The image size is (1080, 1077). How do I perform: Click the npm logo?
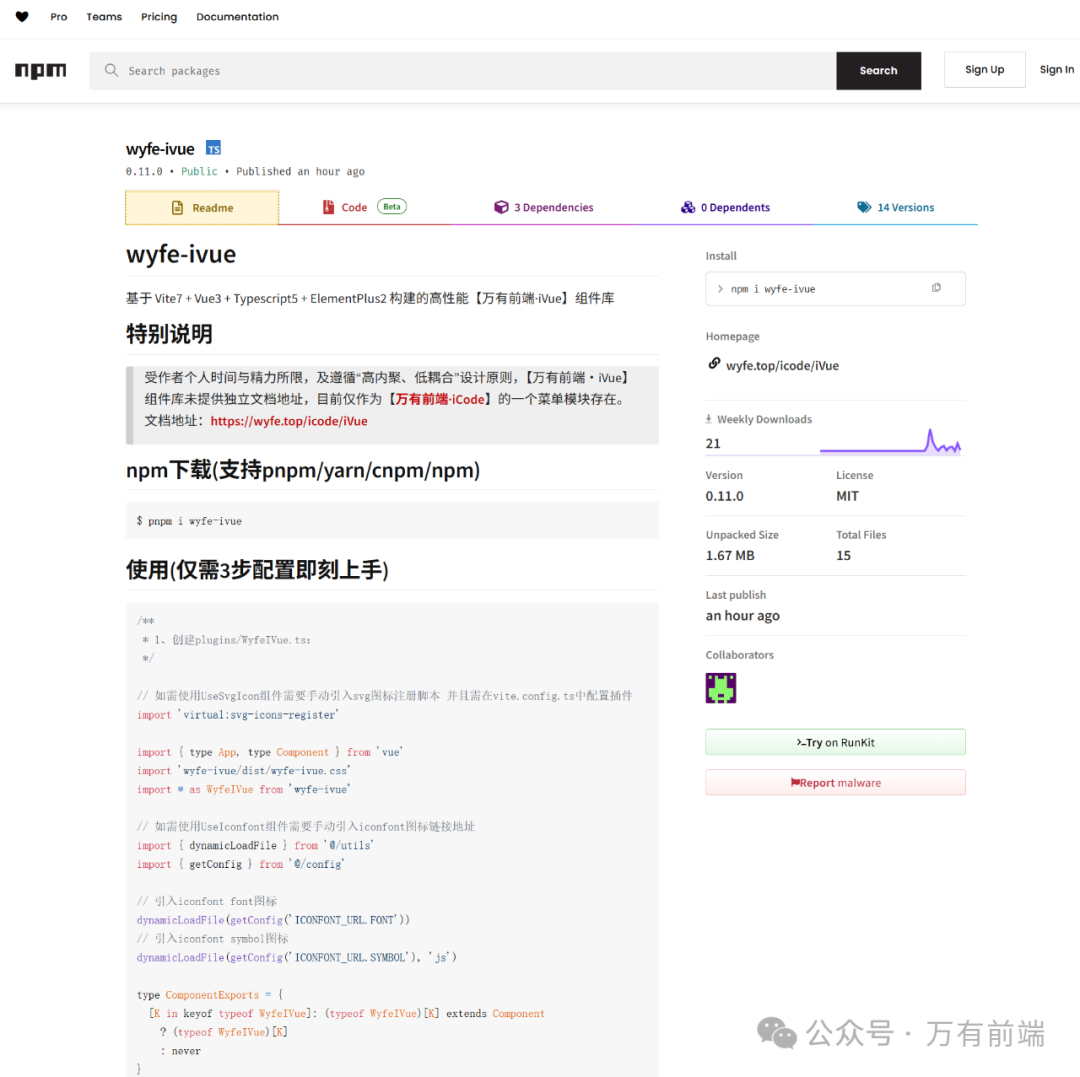40,70
